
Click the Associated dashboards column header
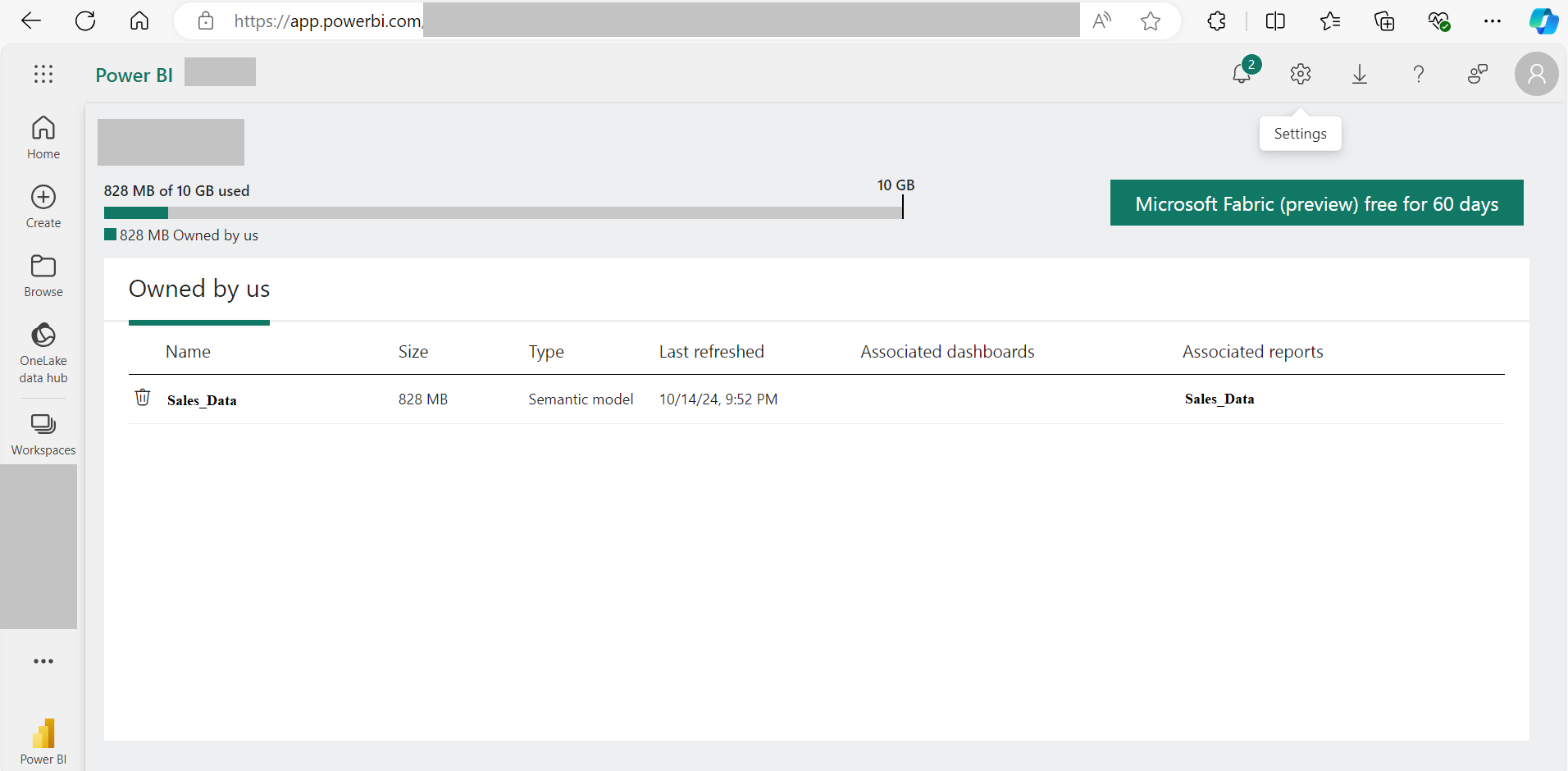click(947, 352)
